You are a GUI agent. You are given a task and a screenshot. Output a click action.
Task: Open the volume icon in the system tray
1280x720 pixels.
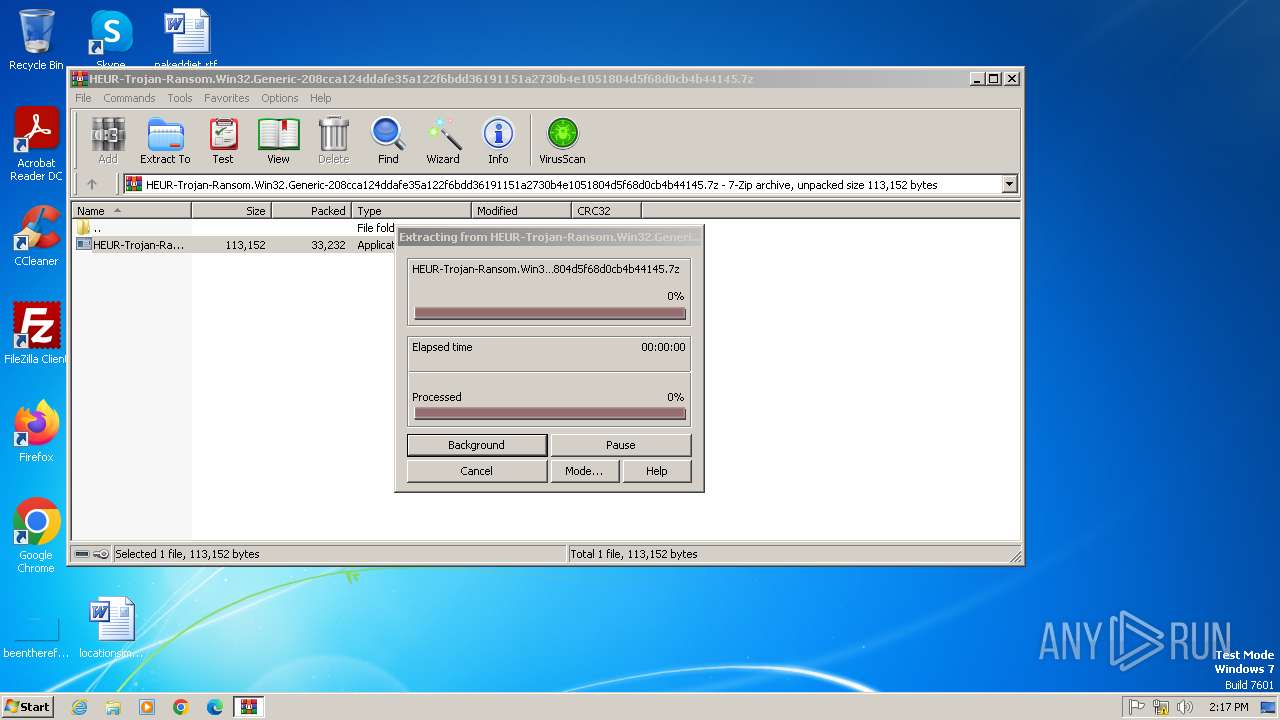click(x=1185, y=707)
